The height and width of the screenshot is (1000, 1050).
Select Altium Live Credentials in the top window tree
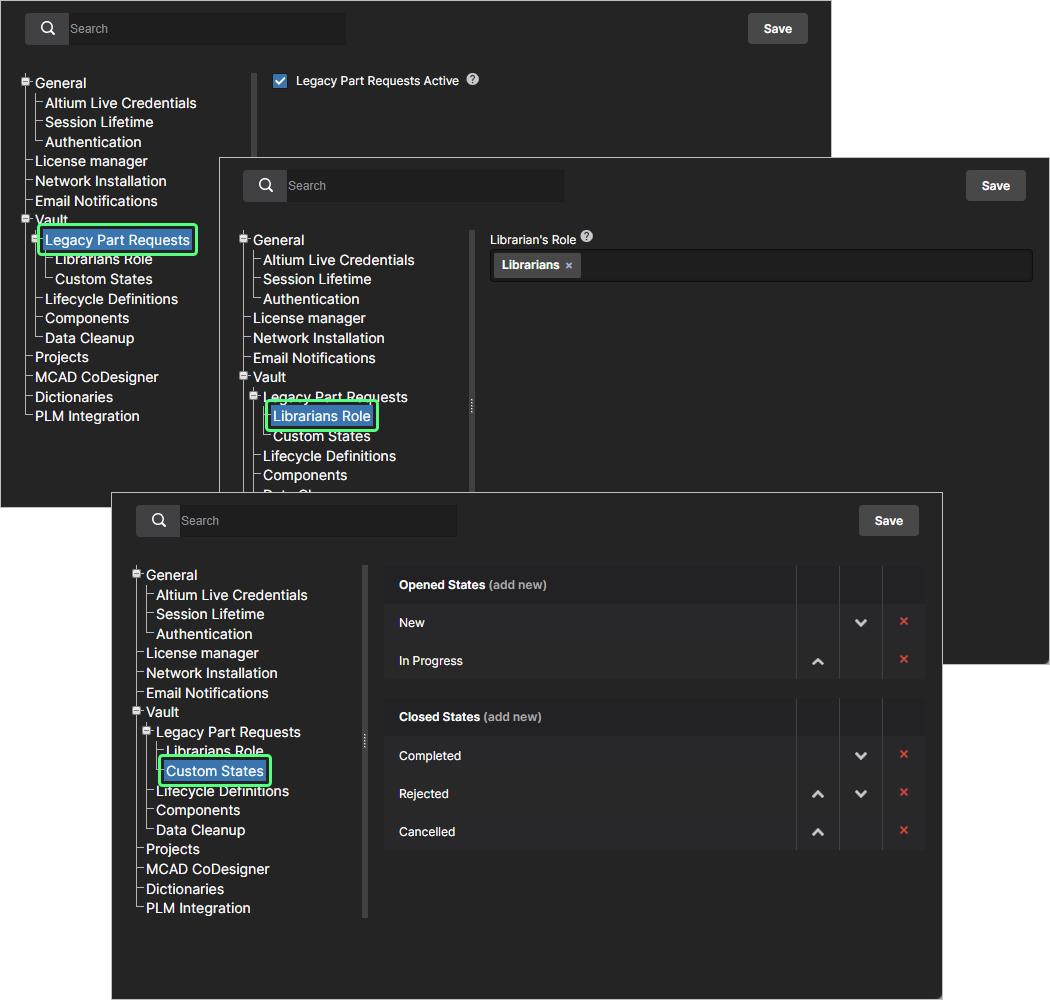121,103
